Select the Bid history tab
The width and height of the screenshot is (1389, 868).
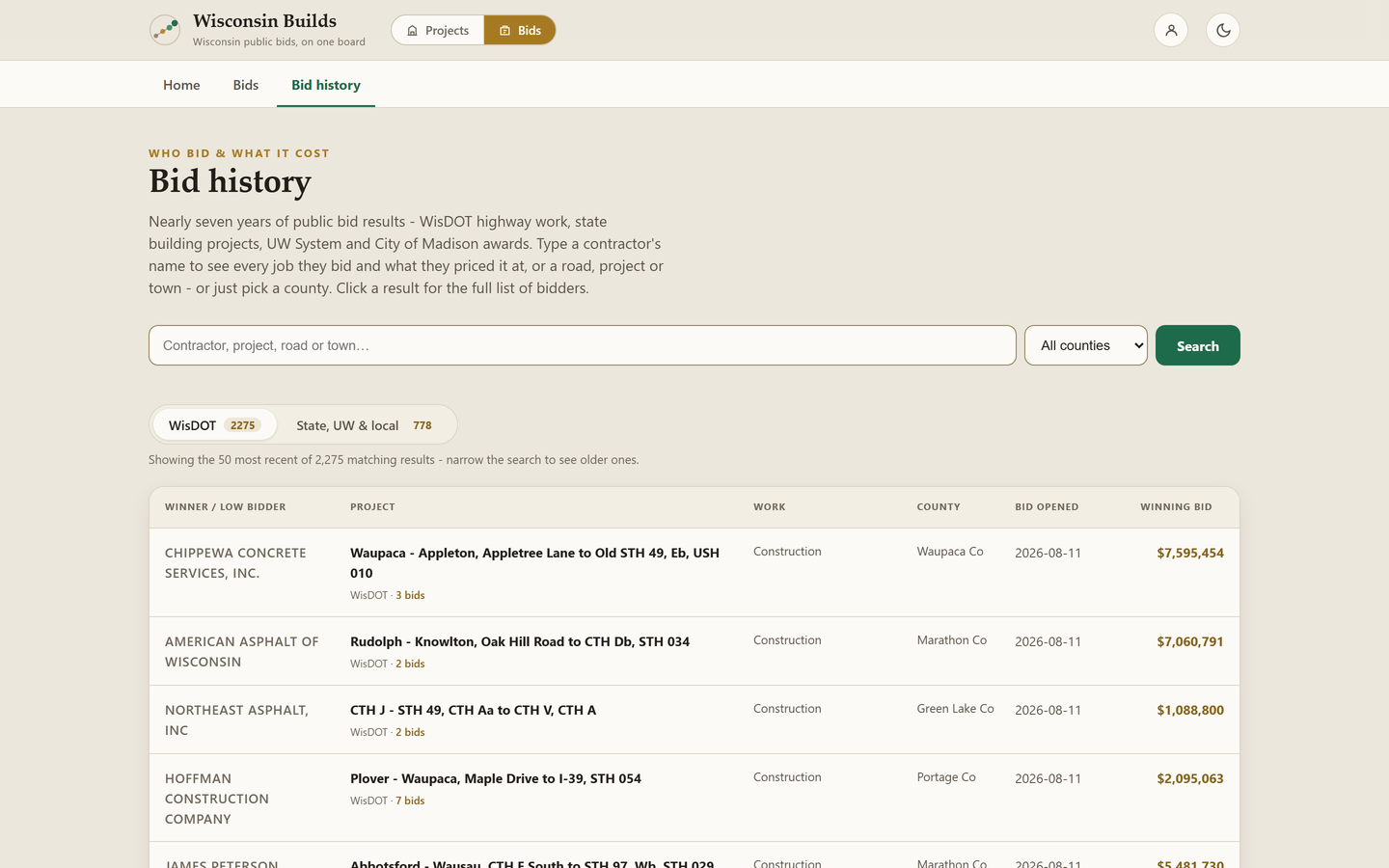coord(326,85)
